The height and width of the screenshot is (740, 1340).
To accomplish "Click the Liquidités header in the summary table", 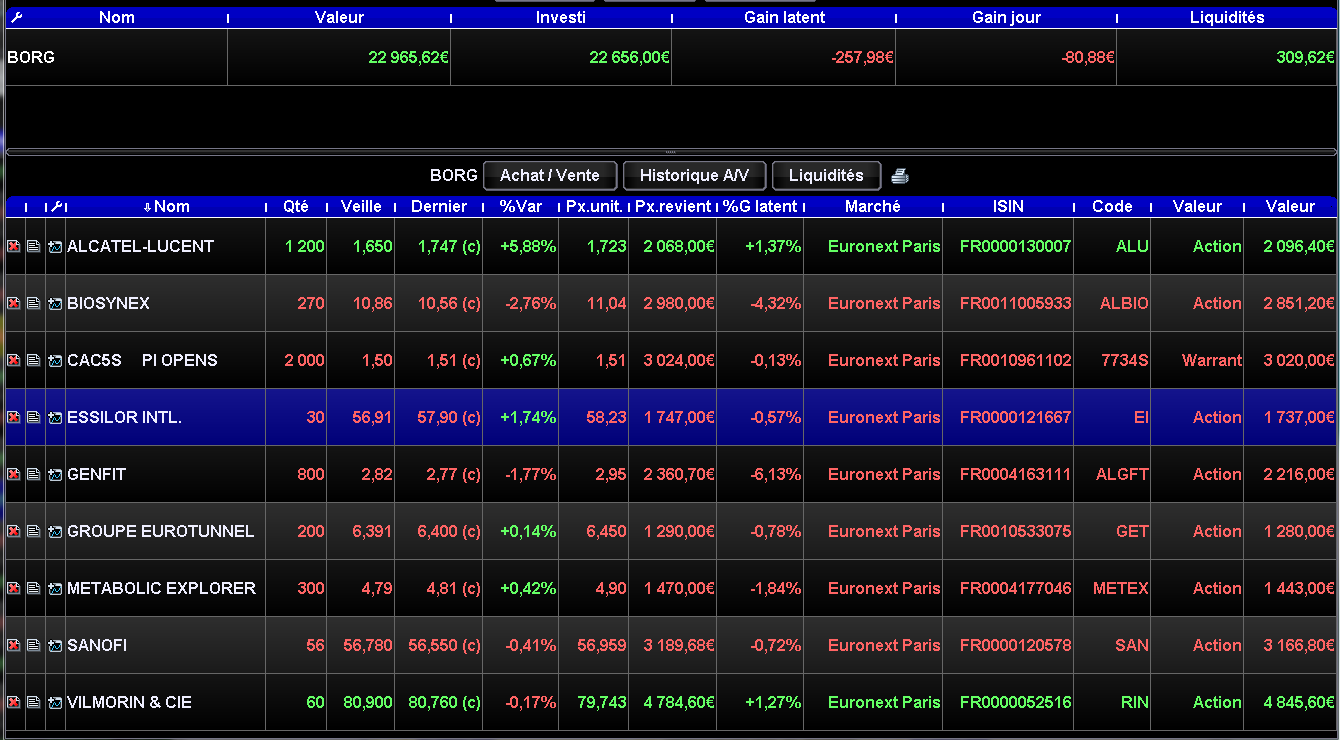I will click(x=1227, y=17).
